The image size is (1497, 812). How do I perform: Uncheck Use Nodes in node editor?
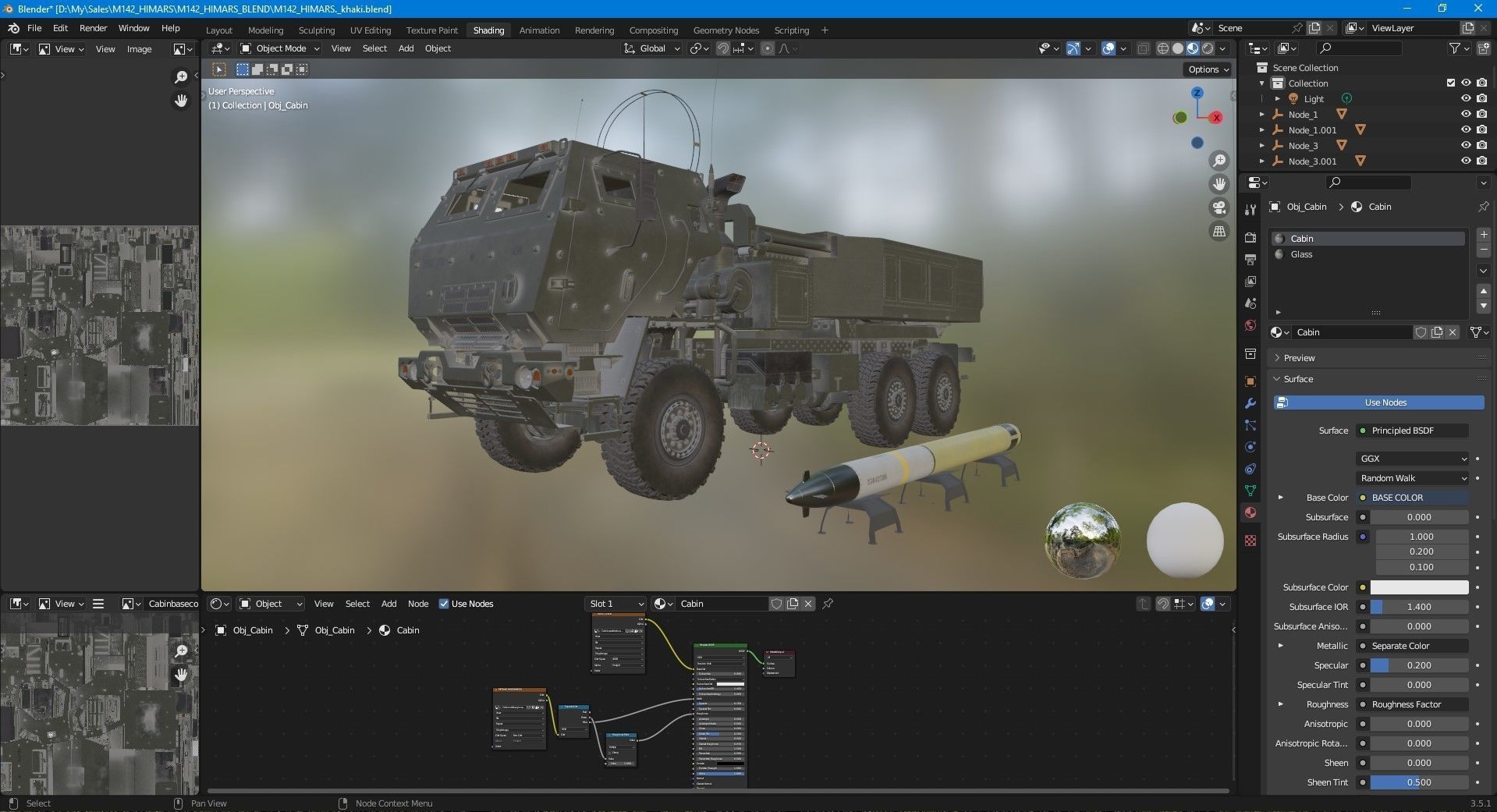point(444,604)
